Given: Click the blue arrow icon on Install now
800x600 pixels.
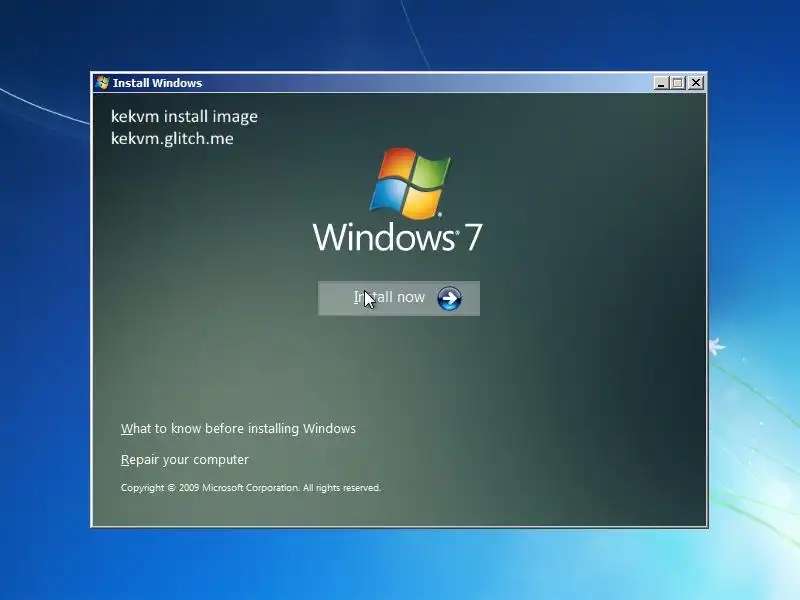Looking at the screenshot, I should point(449,298).
